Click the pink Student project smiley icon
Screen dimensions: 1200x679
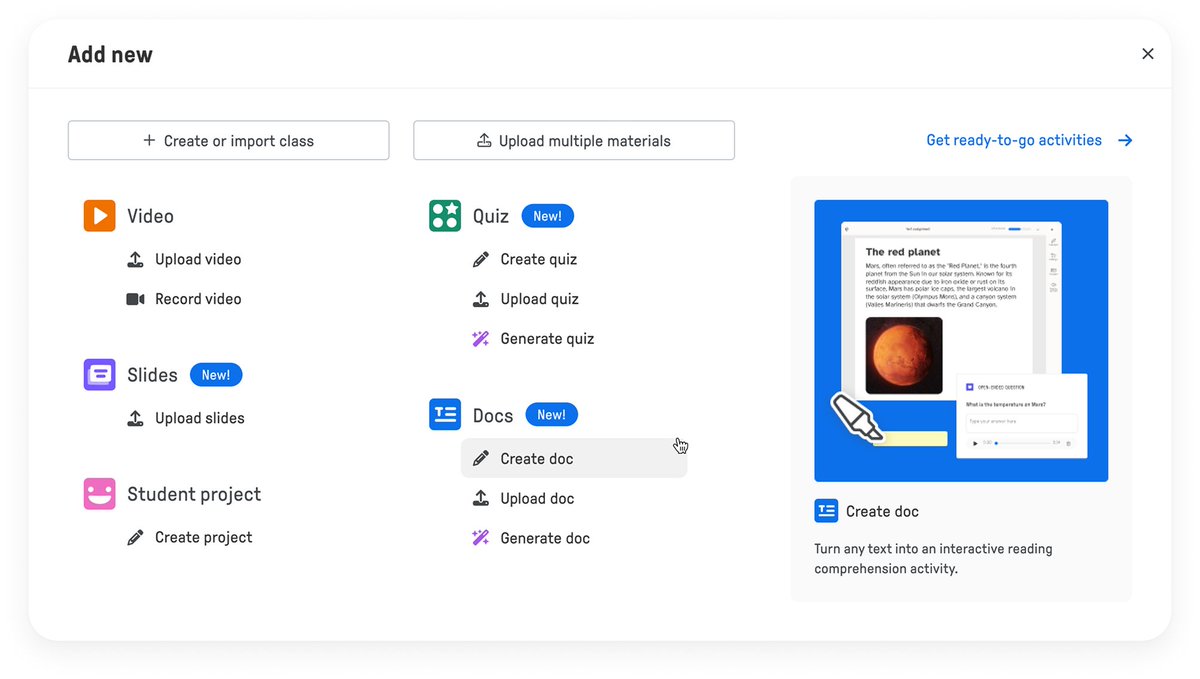click(99, 494)
